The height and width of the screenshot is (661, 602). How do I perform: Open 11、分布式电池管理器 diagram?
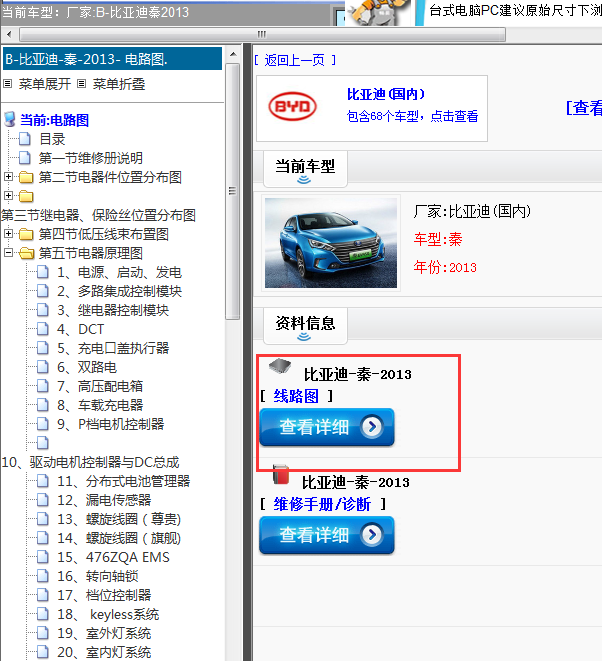click(124, 481)
